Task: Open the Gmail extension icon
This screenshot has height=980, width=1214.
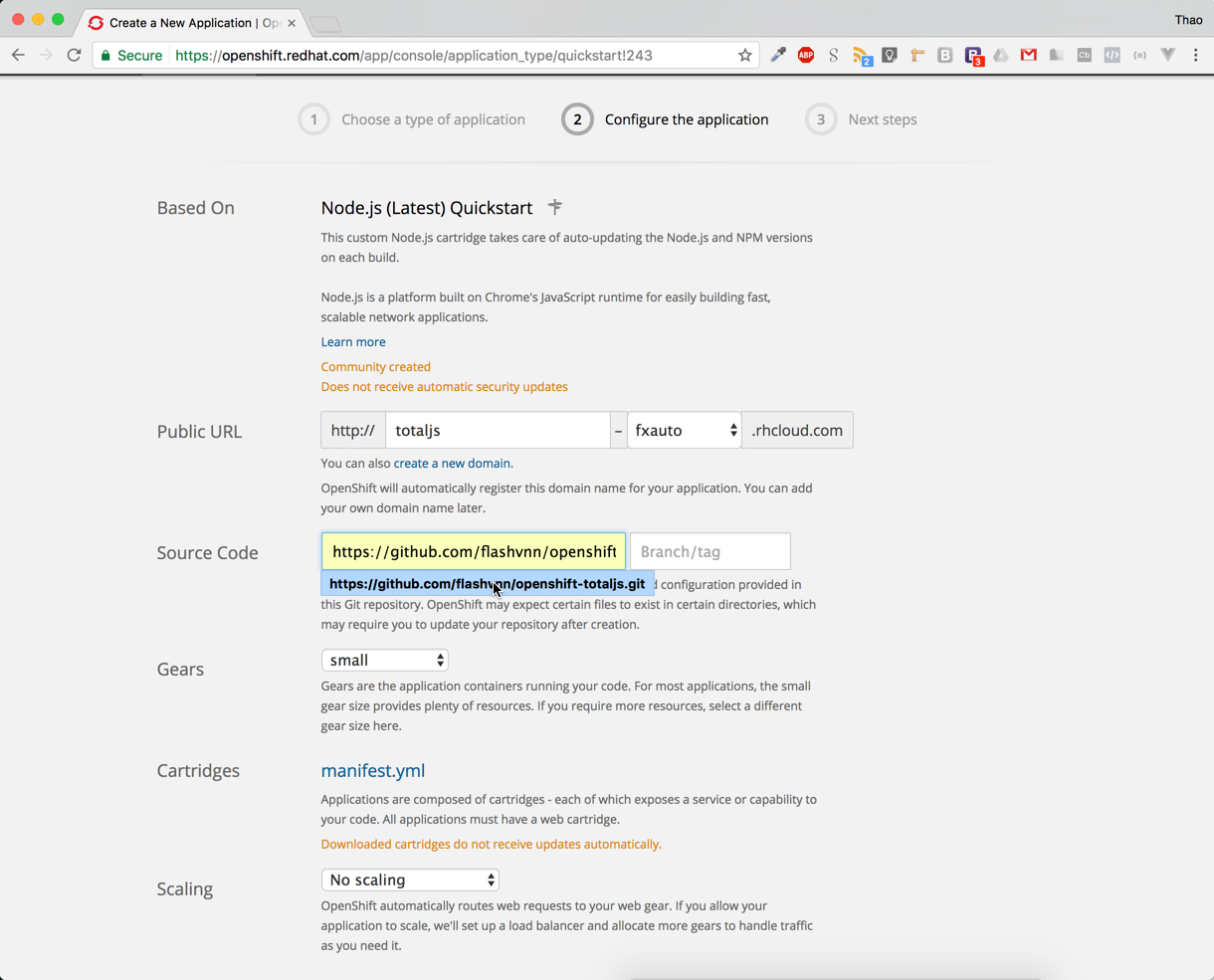Action: 1029,56
